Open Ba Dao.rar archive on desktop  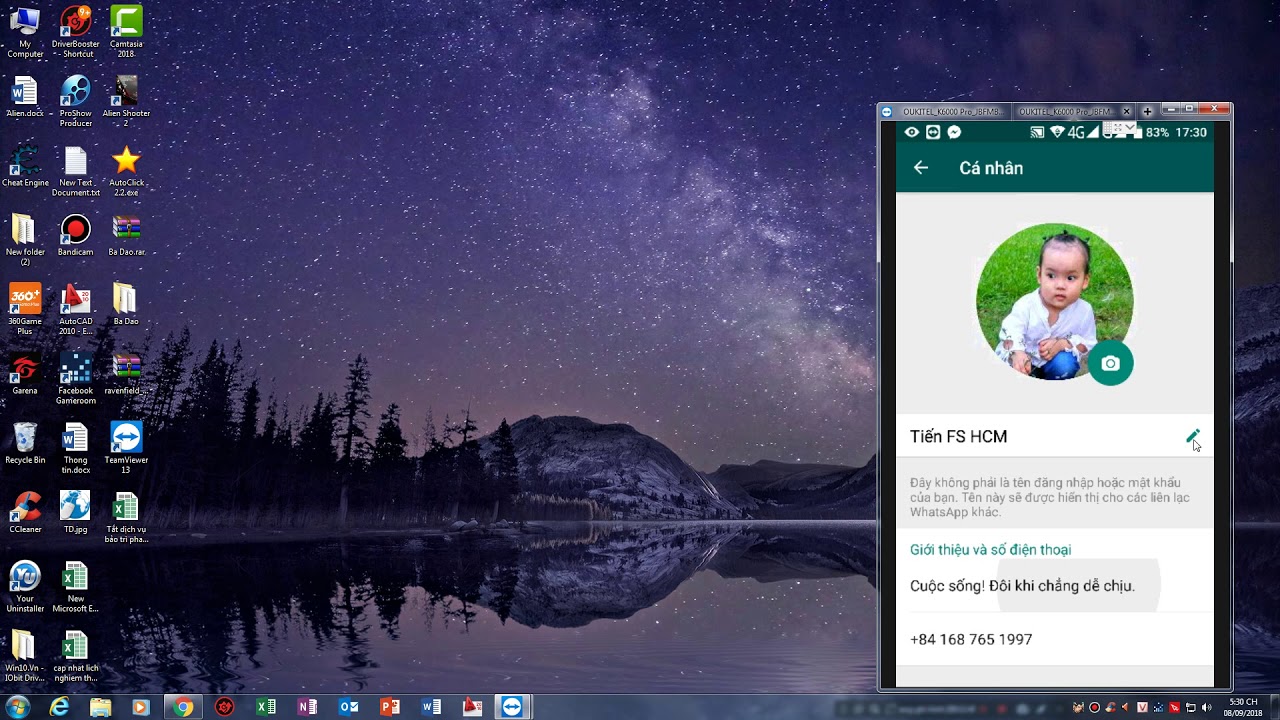click(126, 235)
